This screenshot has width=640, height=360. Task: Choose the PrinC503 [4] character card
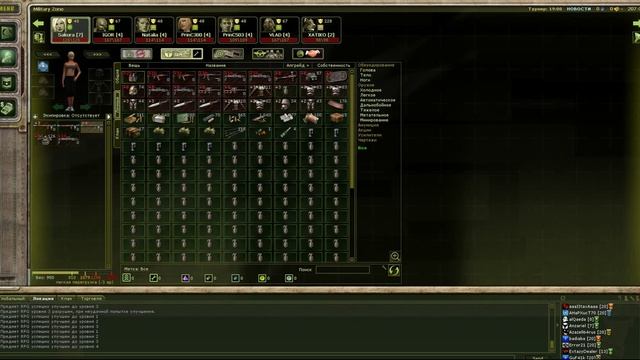238,30
